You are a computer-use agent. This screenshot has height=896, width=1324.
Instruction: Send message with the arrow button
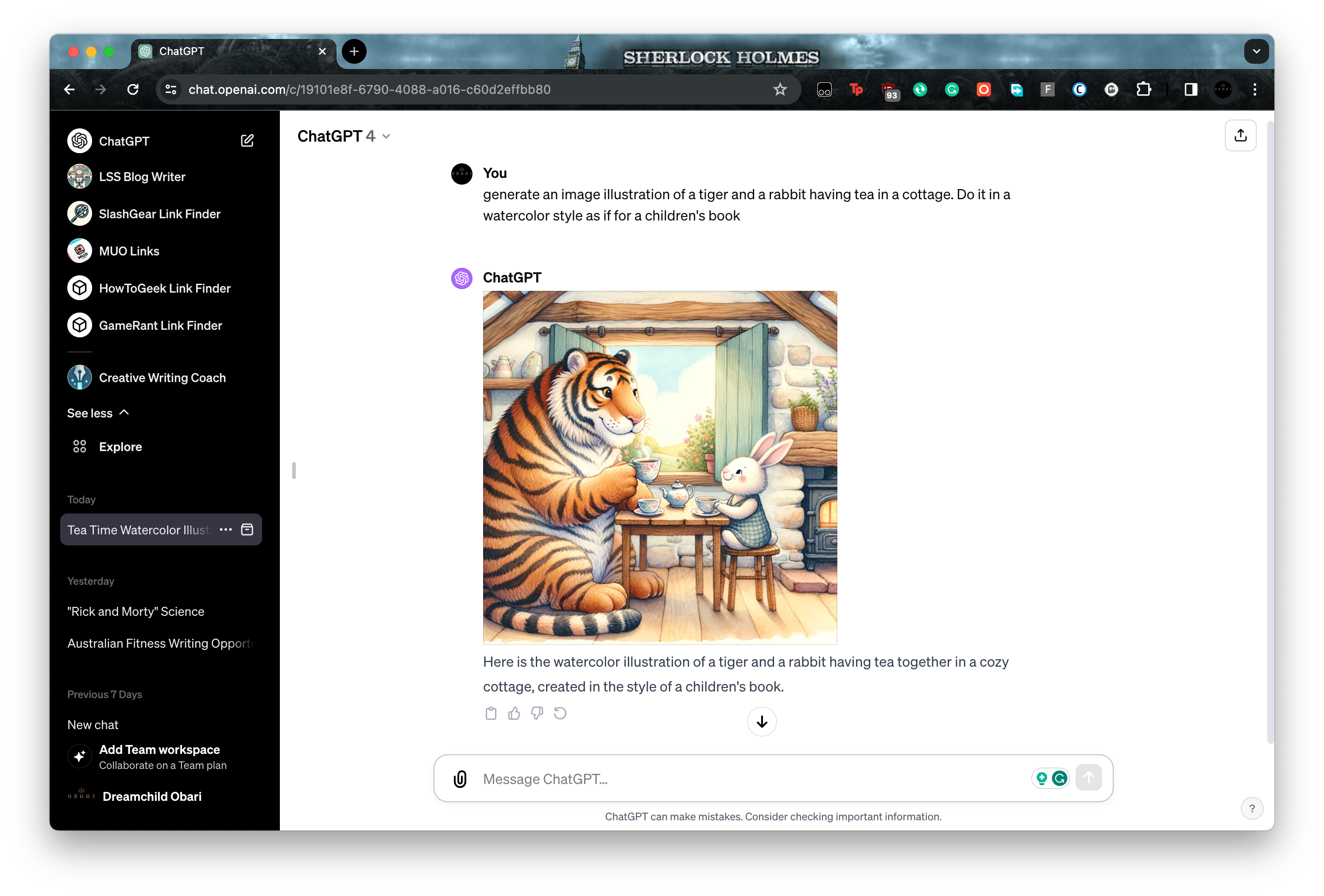pyautogui.click(x=1088, y=778)
